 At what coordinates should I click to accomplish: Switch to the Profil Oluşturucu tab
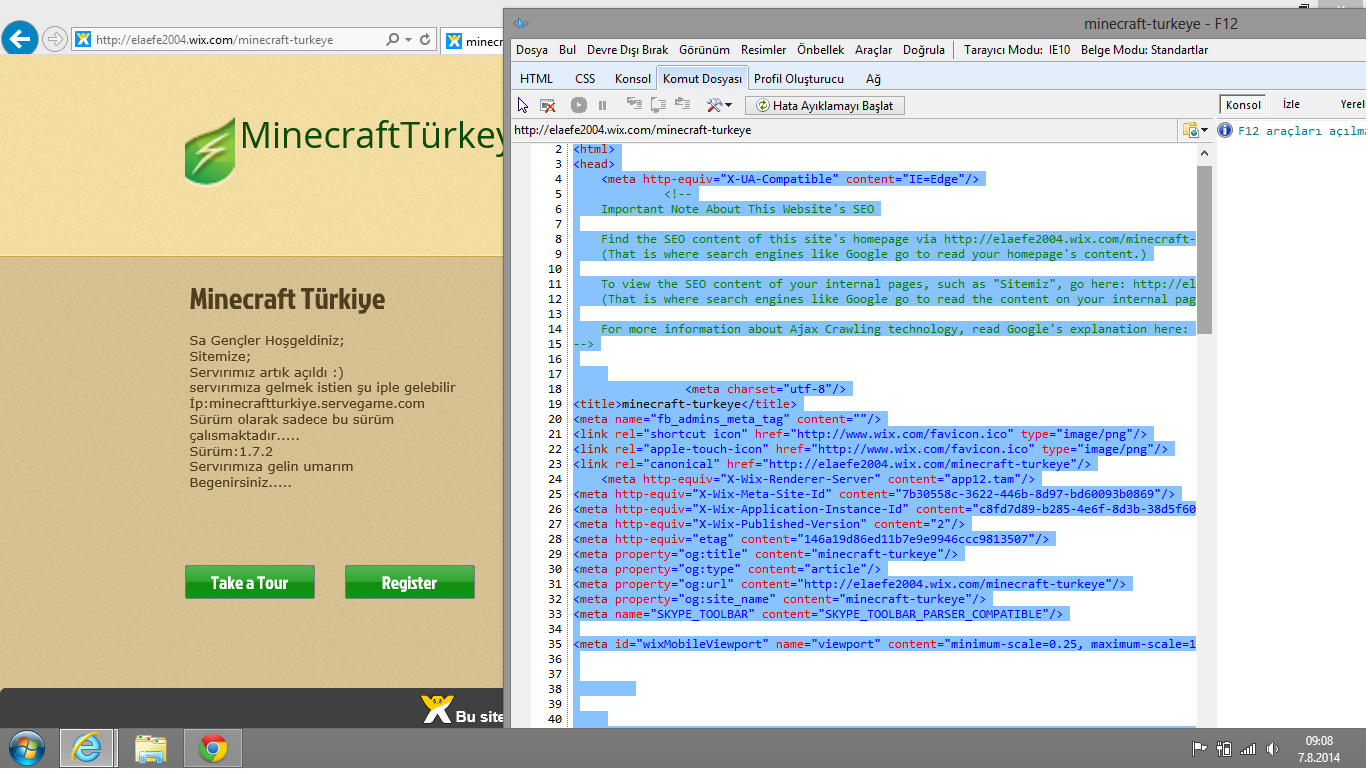pyautogui.click(x=799, y=79)
